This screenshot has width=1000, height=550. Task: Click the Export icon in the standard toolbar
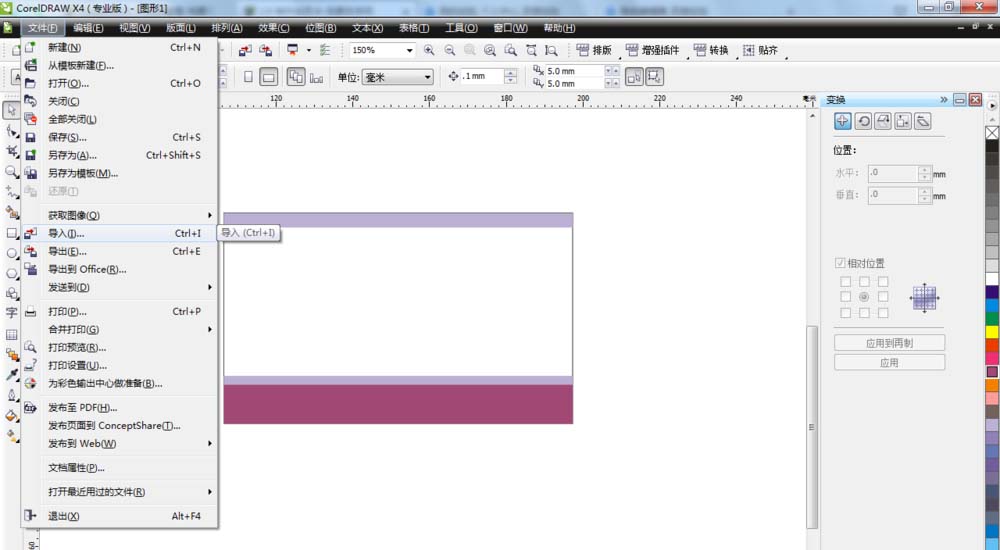pos(265,50)
